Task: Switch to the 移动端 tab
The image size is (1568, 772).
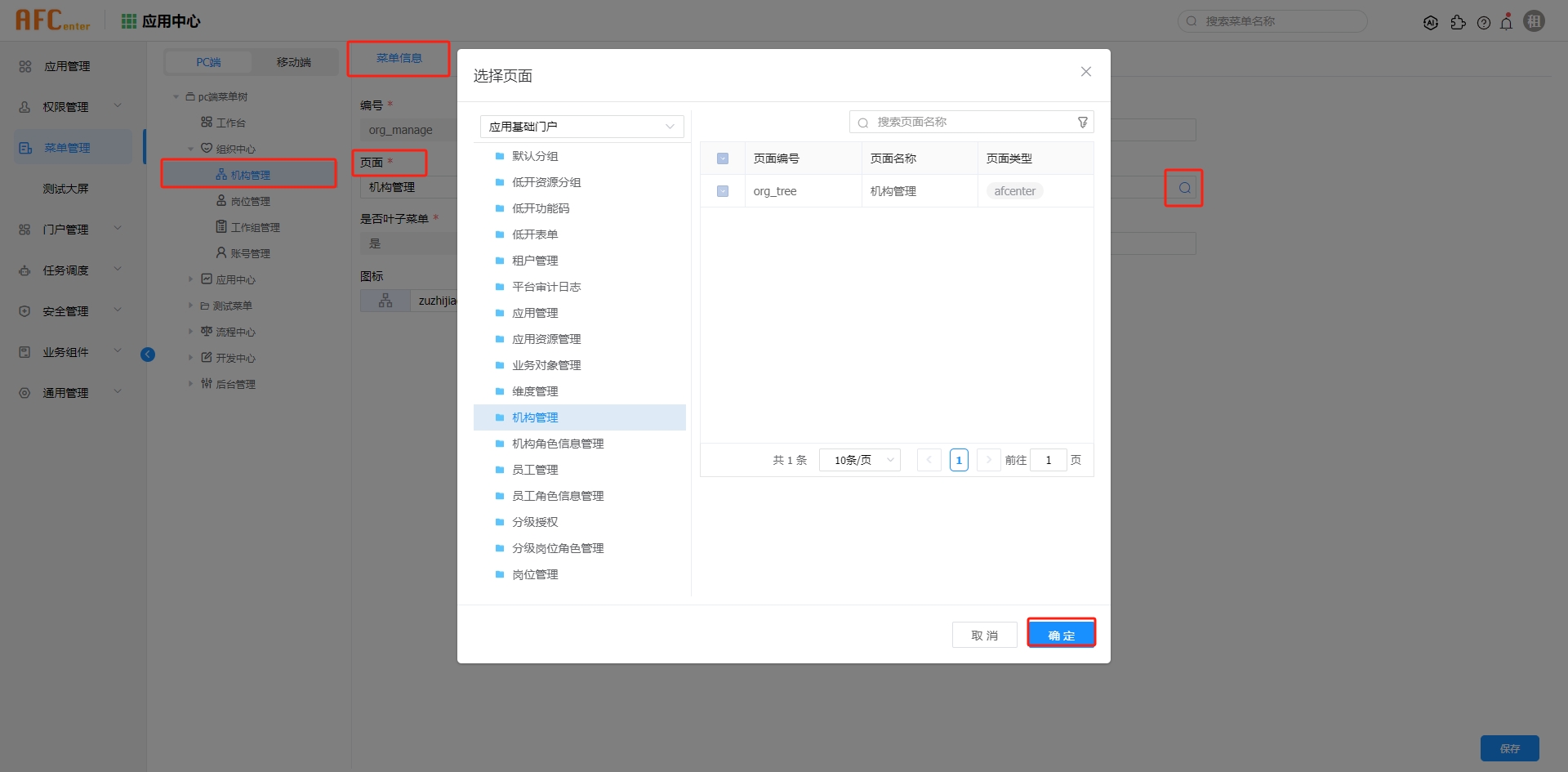Action: pos(294,62)
